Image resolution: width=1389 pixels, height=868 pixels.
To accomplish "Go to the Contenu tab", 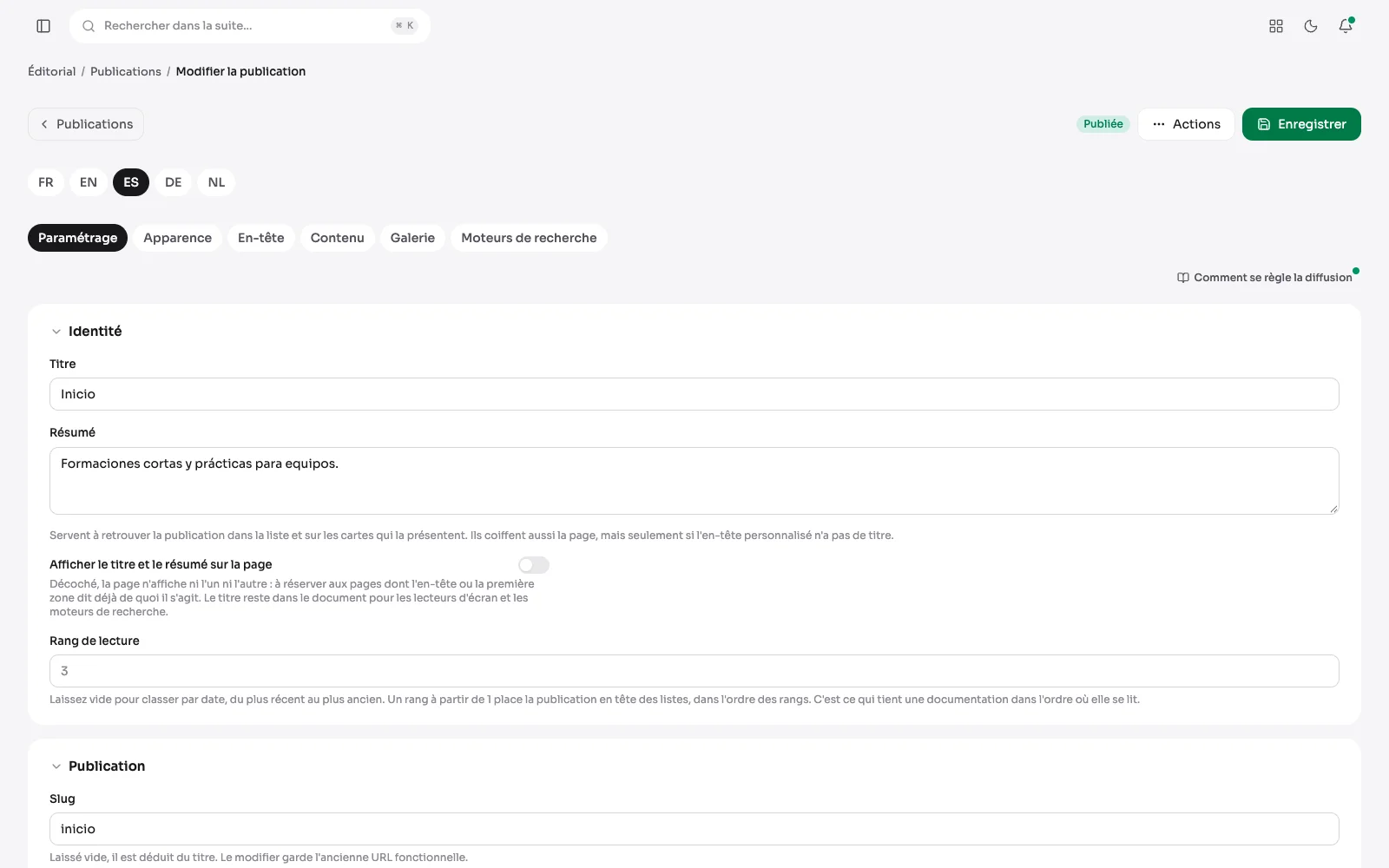I will 338,238.
